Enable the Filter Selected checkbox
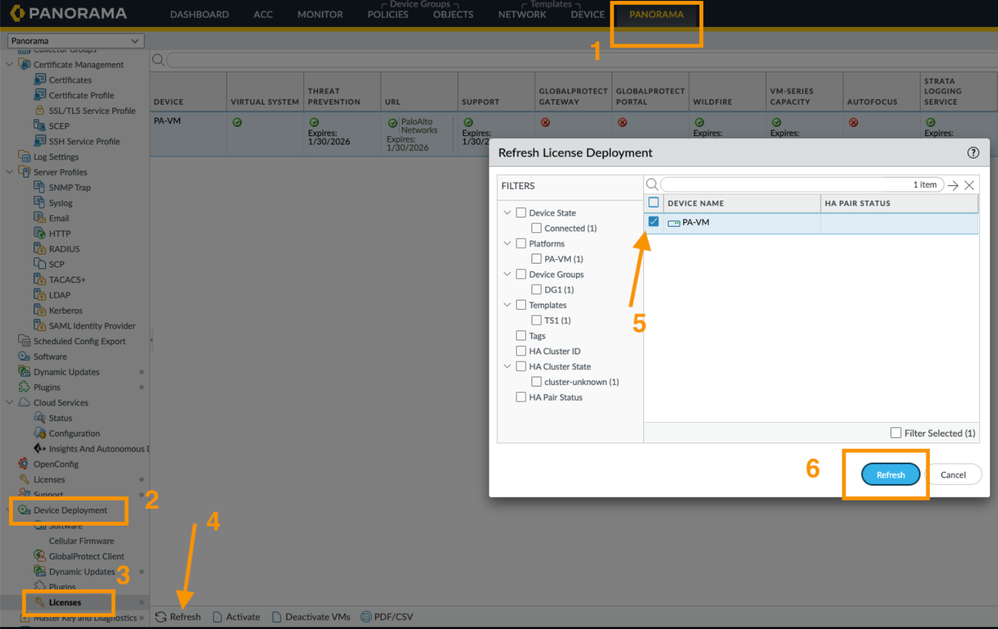The image size is (998, 629). click(895, 433)
